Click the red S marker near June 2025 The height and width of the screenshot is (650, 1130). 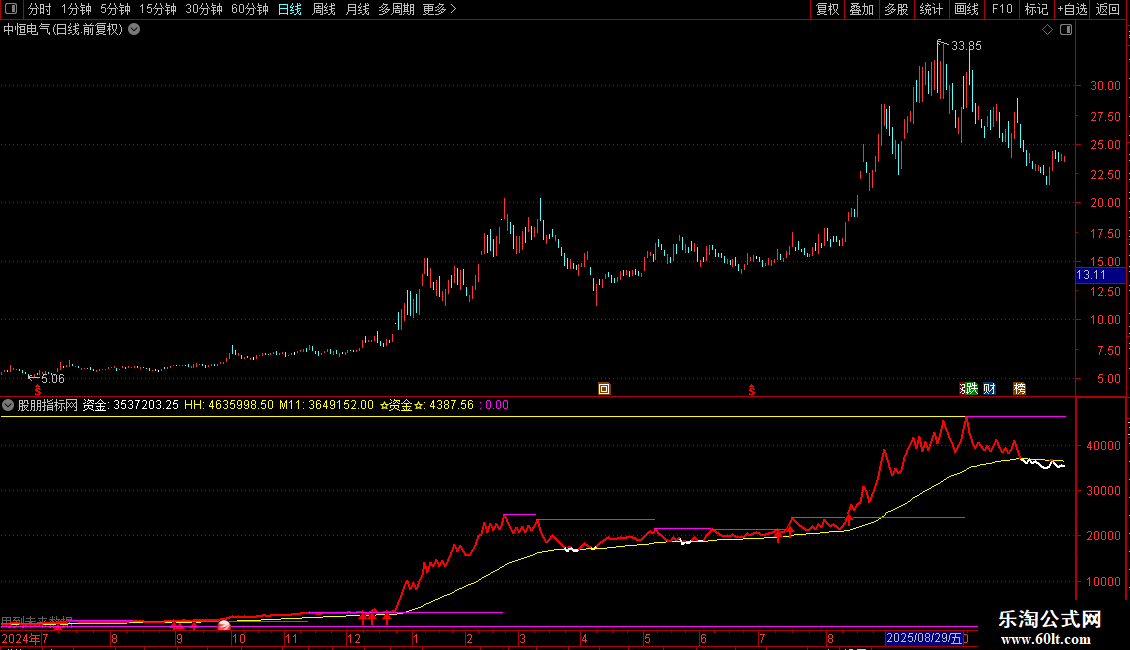752,390
